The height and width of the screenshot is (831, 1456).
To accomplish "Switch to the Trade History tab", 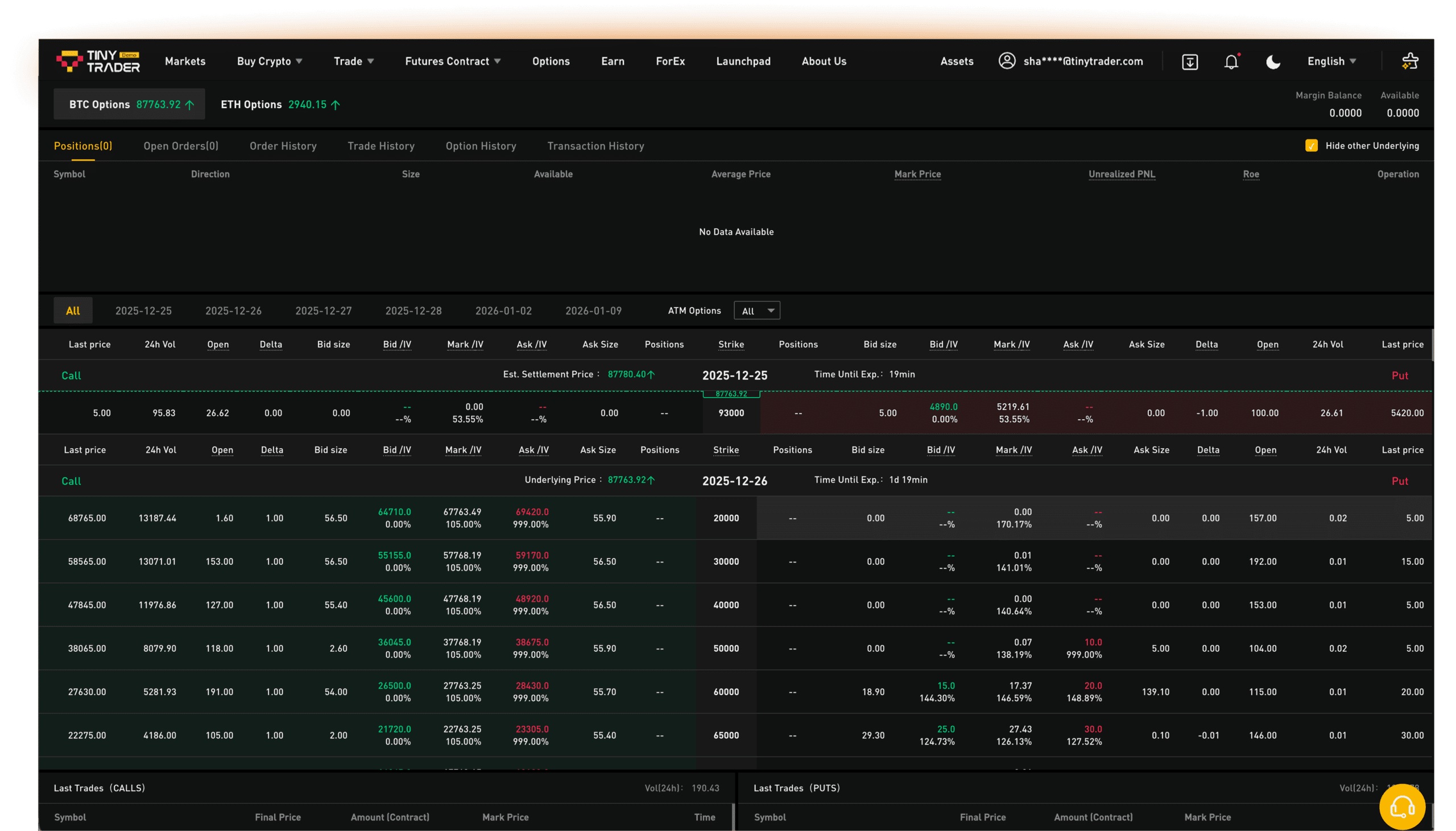I will click(381, 146).
